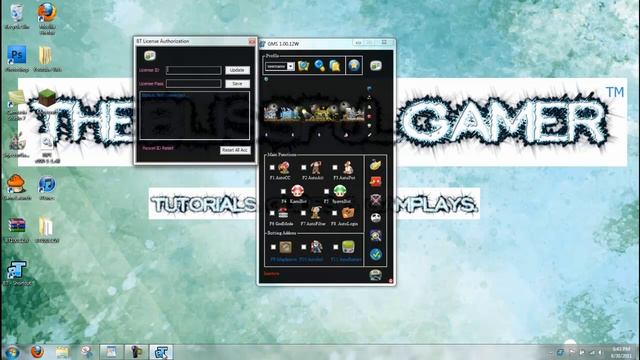Open the Windows Start button
This screenshot has width=640, height=360.
pos(12,352)
